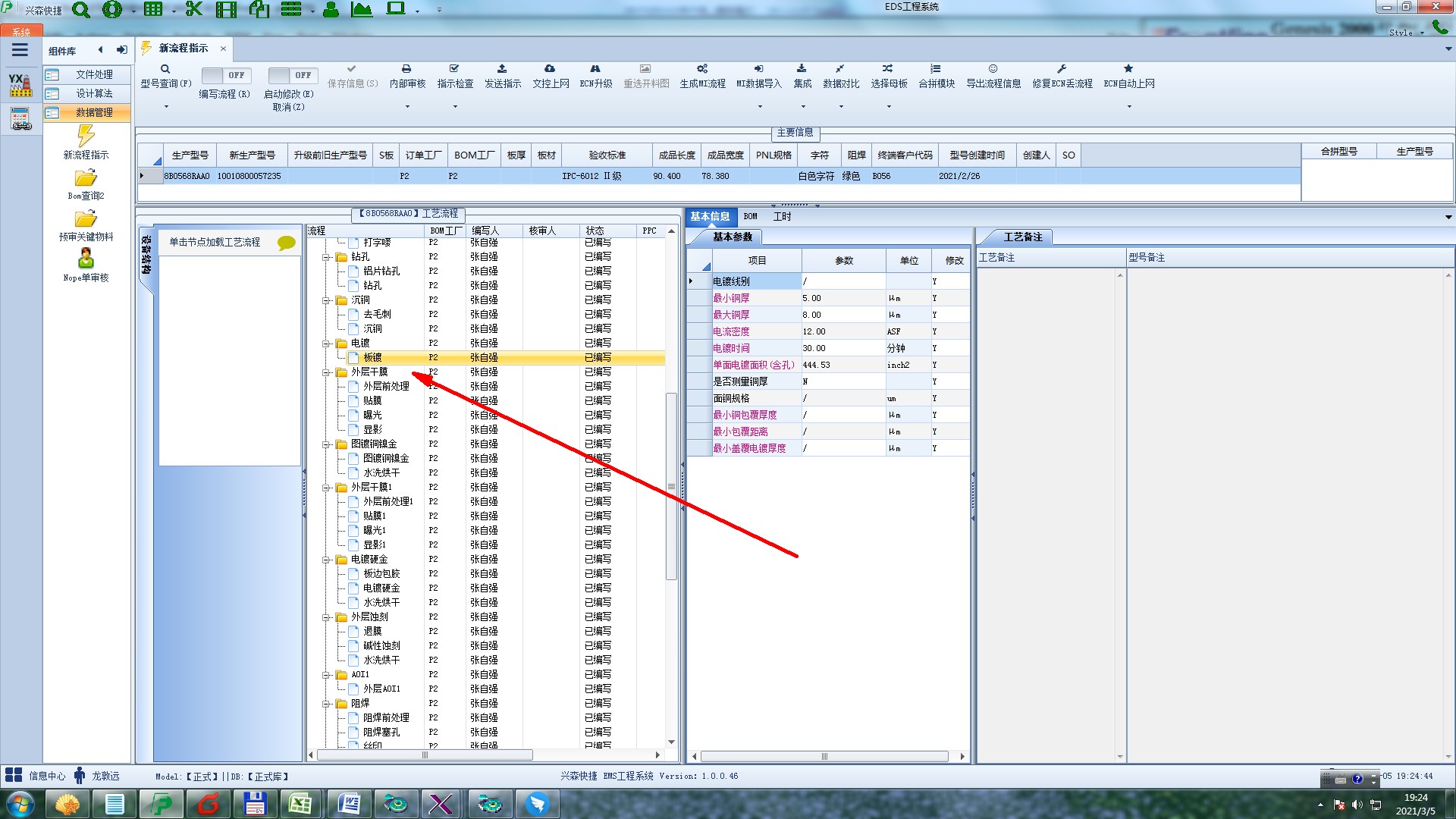This screenshot has height=819, width=1456.
Task: Click the ECN升级 toolbar icon
Action: coord(595,69)
